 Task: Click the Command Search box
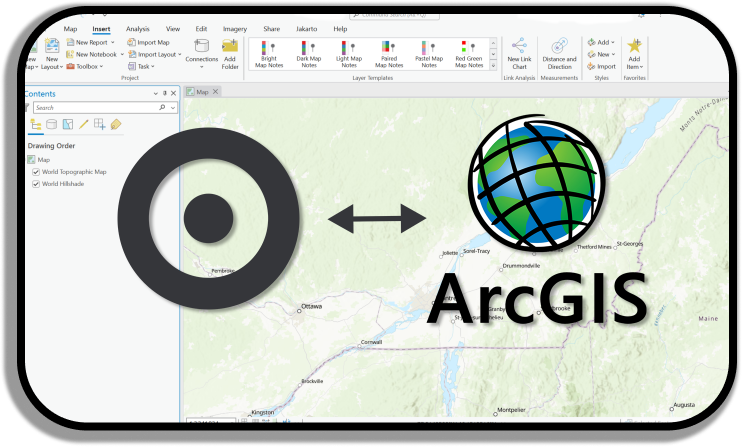tap(394, 15)
